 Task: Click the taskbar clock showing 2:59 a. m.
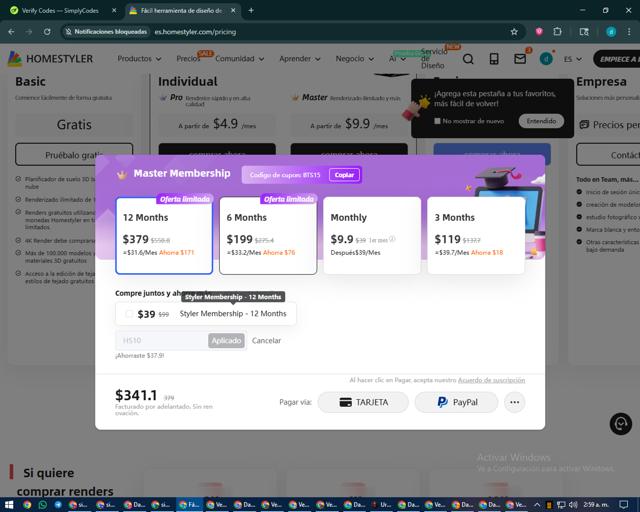[596, 505]
